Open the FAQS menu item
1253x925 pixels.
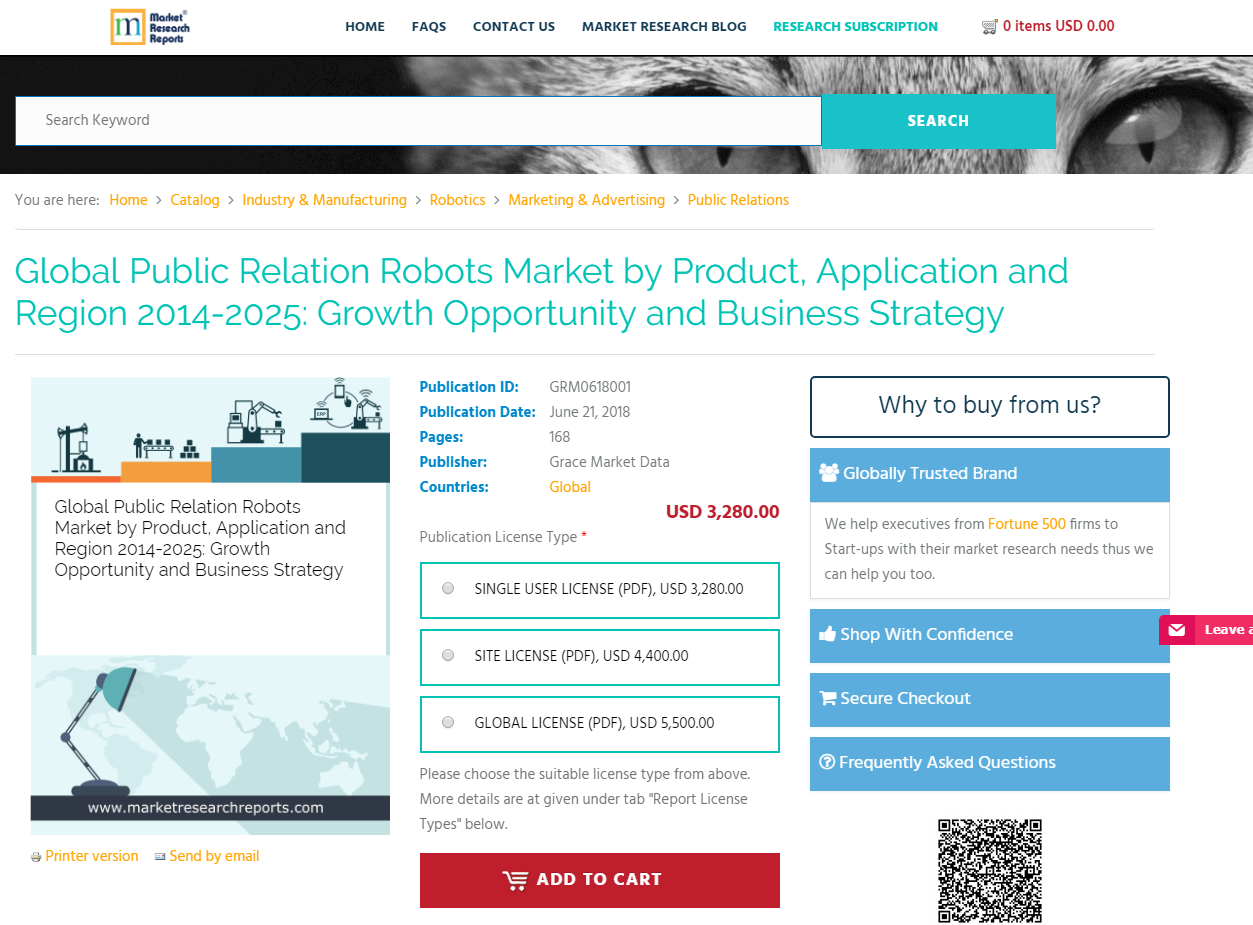428,27
